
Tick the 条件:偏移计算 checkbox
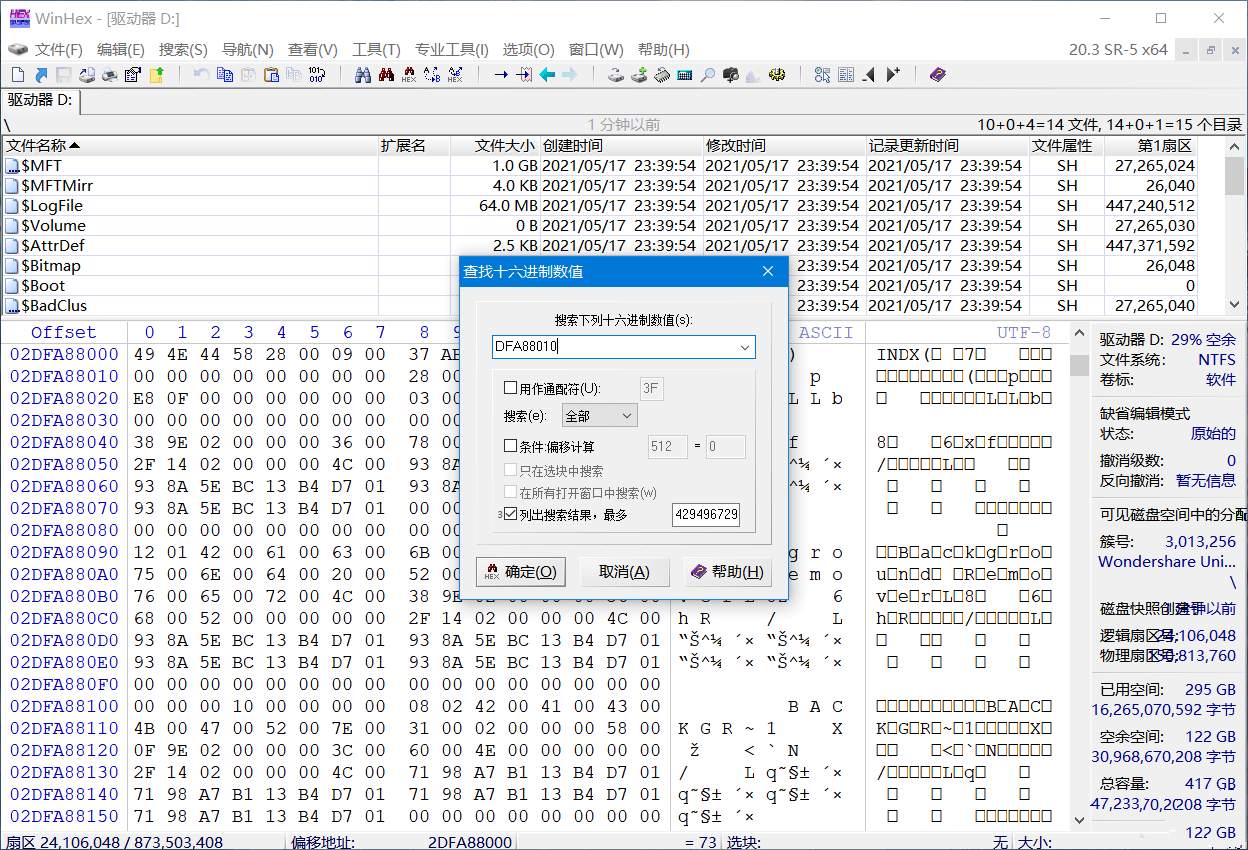pos(511,447)
